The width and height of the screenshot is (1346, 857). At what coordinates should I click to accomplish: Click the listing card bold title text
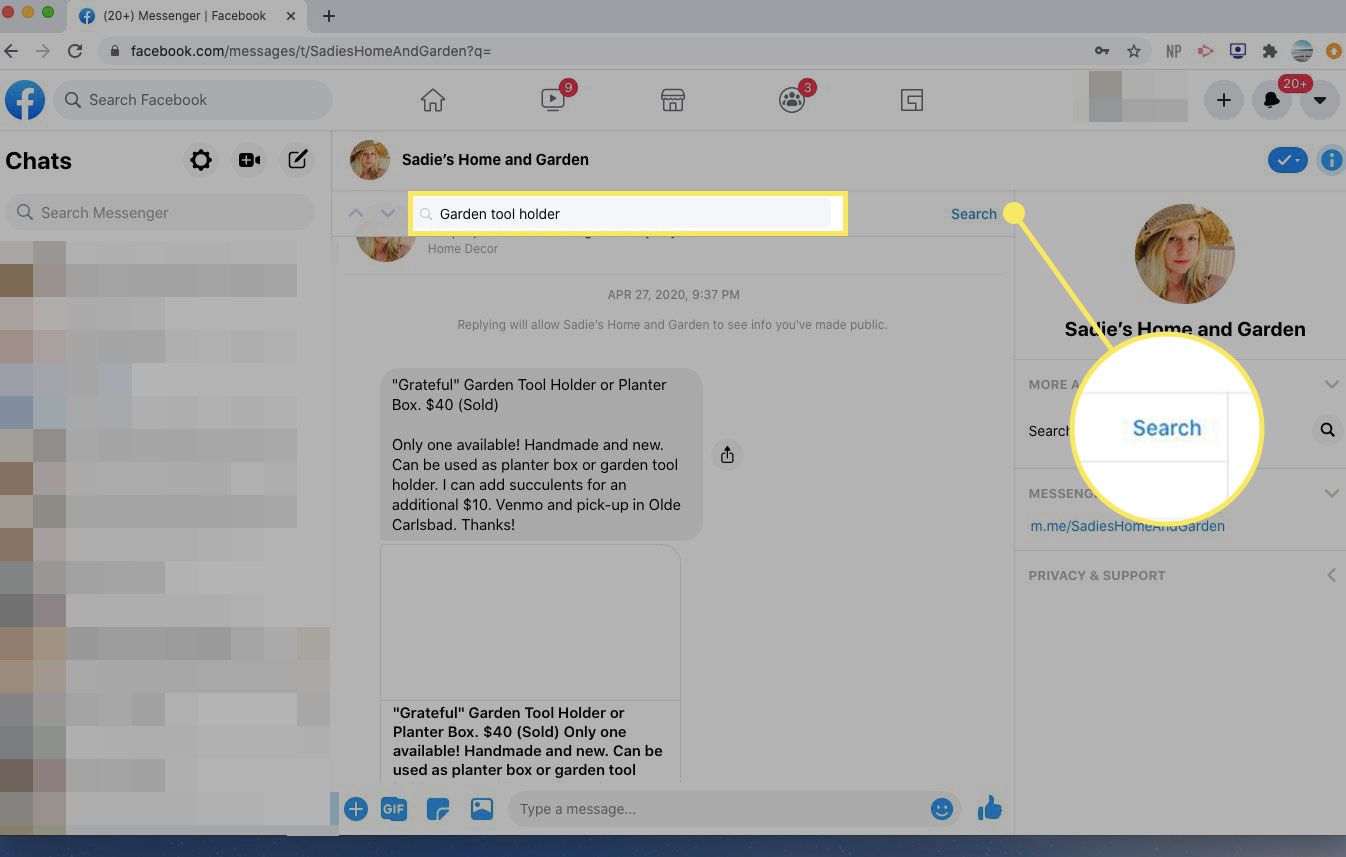pos(528,741)
